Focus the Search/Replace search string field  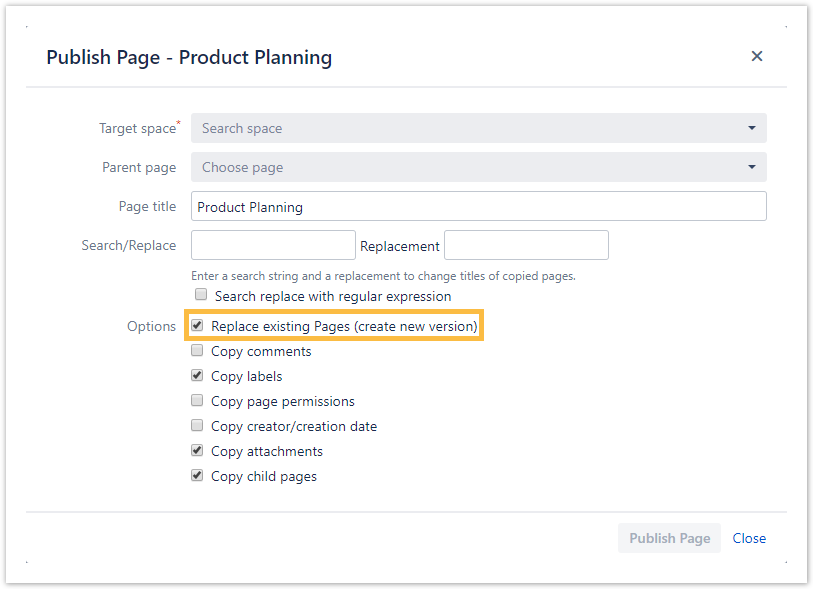point(272,245)
